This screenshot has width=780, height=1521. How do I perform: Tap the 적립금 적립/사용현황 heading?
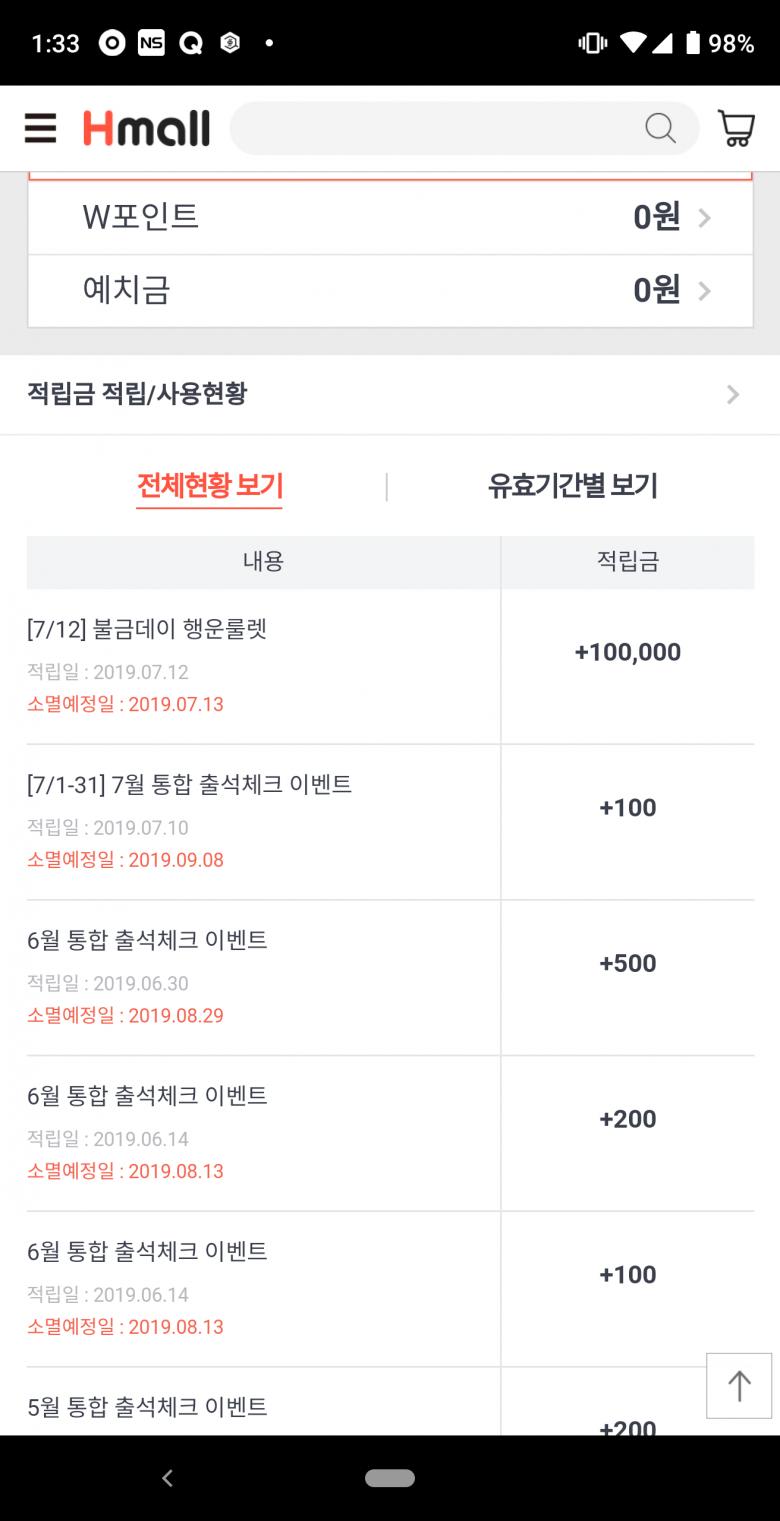[x=137, y=395]
